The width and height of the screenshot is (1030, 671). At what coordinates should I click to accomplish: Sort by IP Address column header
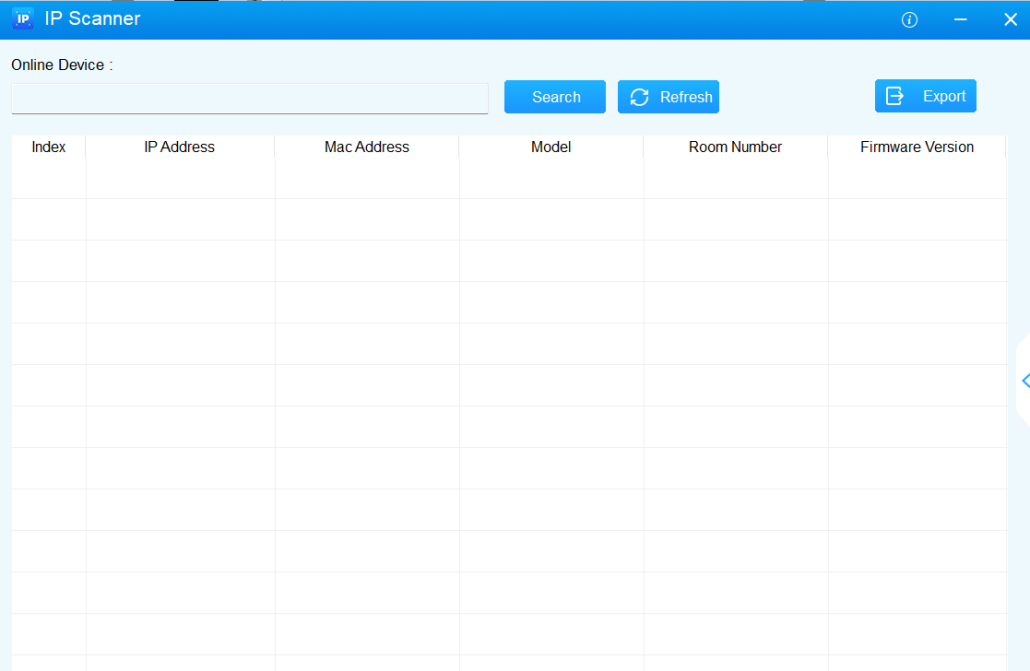click(179, 147)
